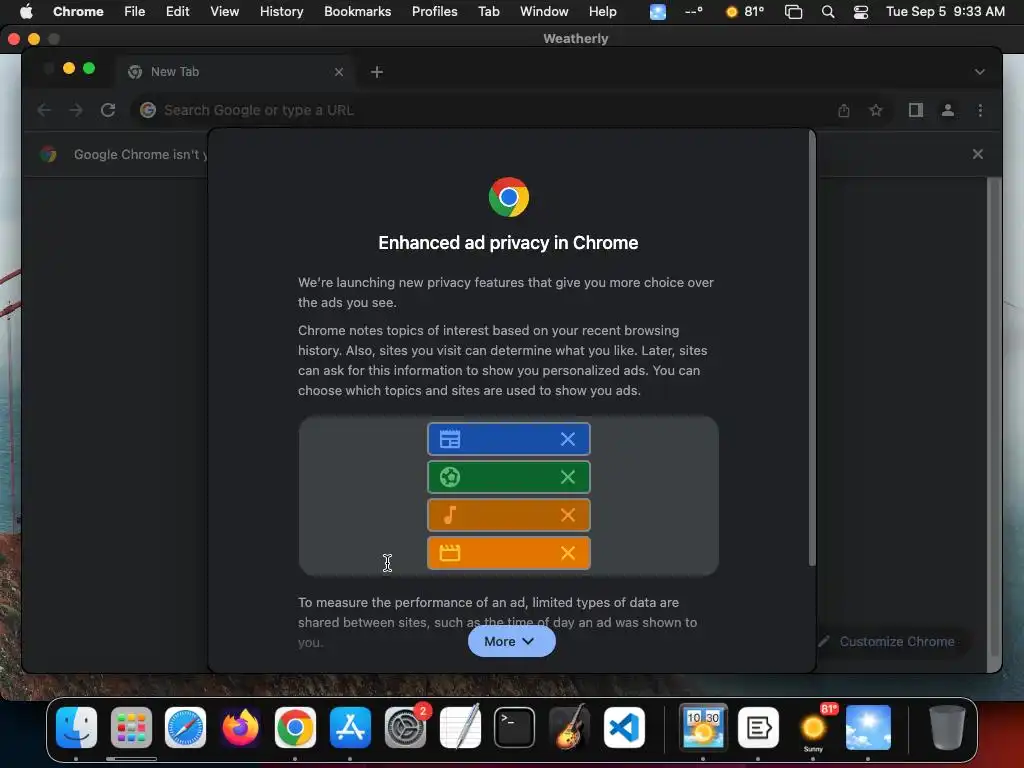Open the Profiles menu
1024x768 pixels.
click(x=434, y=11)
